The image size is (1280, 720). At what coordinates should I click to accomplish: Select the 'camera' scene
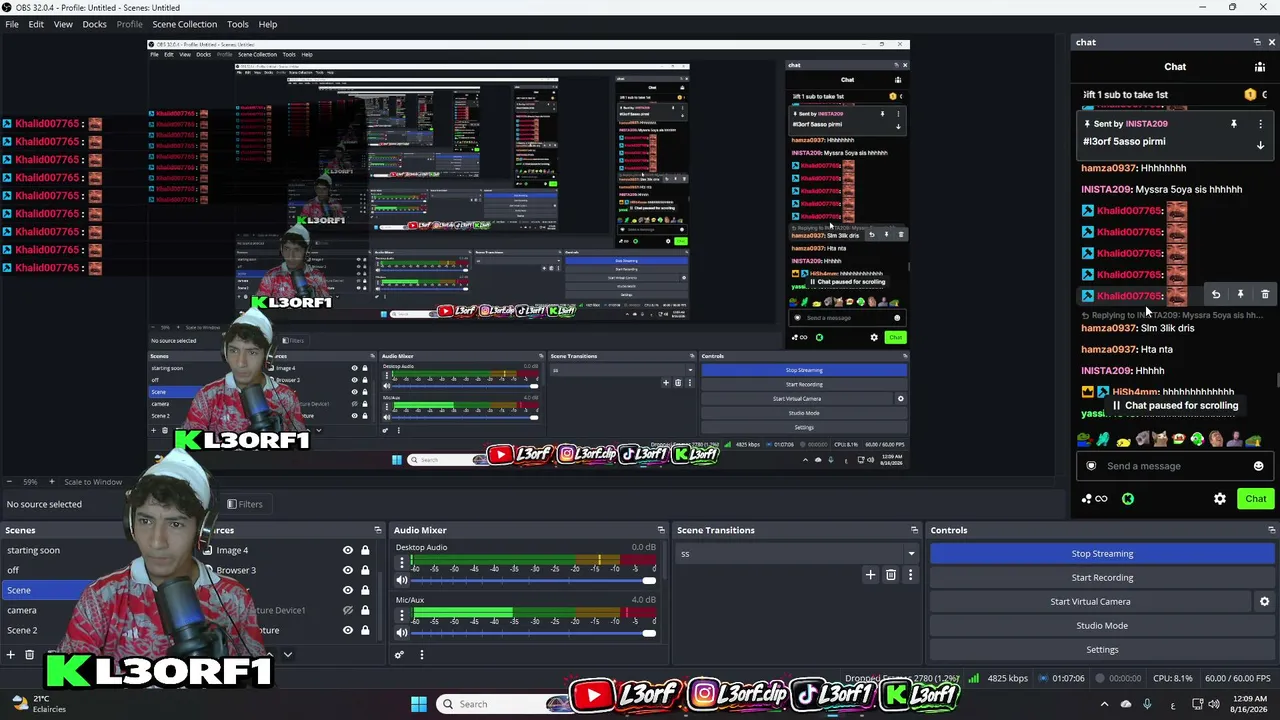click(x=22, y=610)
